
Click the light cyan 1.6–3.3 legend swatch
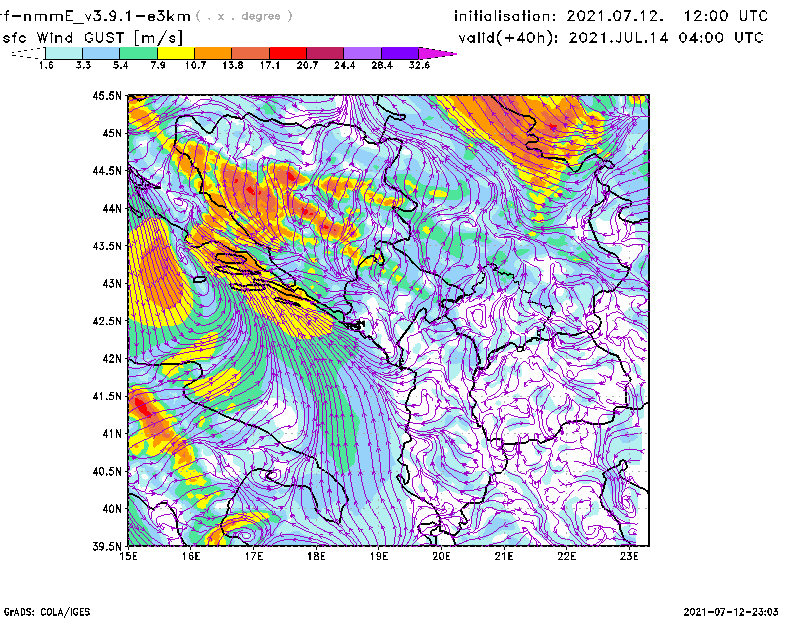(64, 53)
